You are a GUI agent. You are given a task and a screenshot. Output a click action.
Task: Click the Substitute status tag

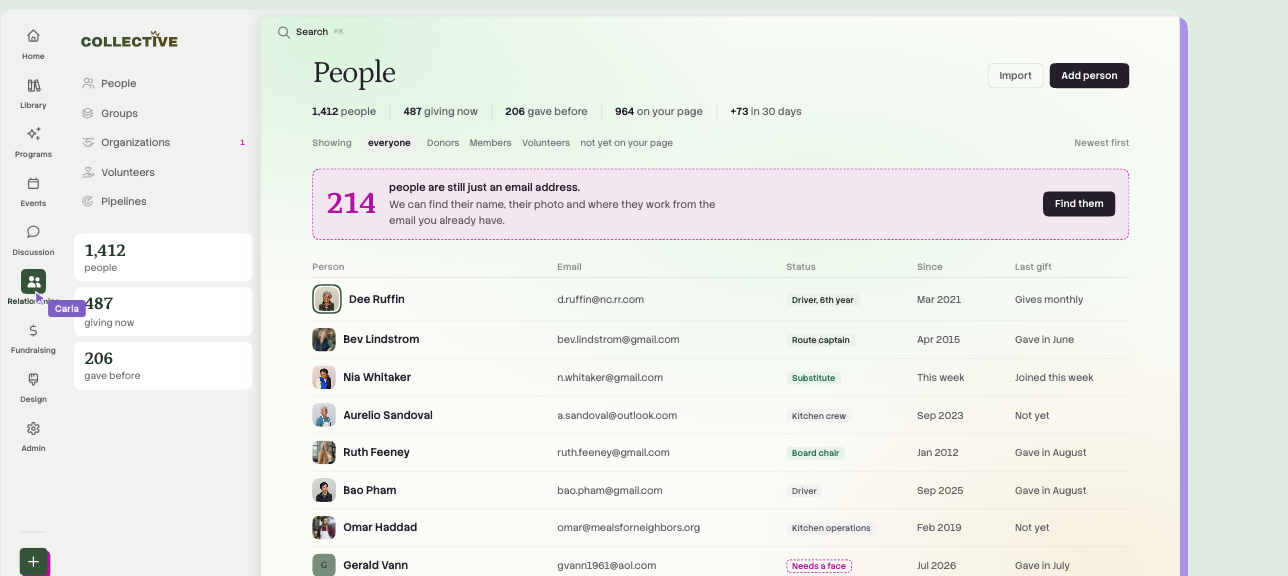pyautogui.click(x=813, y=378)
